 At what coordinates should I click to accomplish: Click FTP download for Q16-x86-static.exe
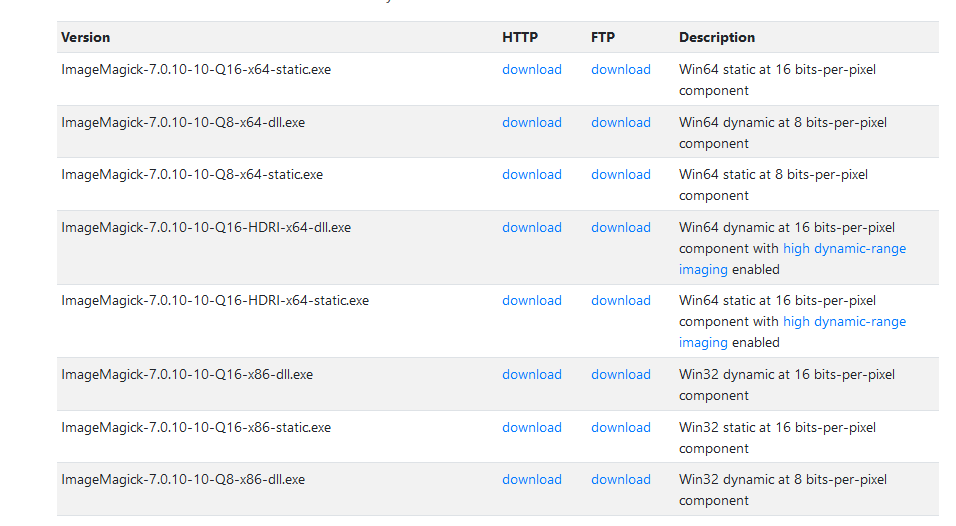[621, 428]
